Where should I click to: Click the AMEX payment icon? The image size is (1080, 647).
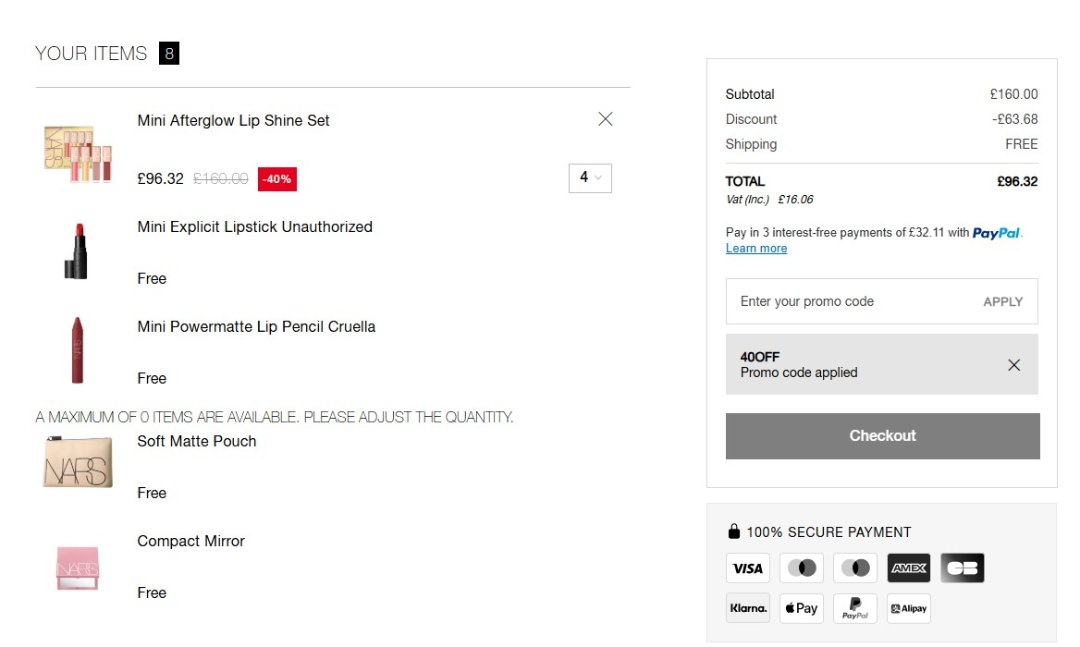[908, 568]
